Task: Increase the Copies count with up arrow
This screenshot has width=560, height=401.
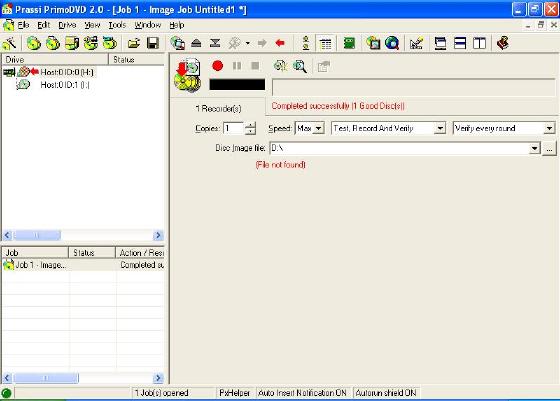Action: (251, 125)
